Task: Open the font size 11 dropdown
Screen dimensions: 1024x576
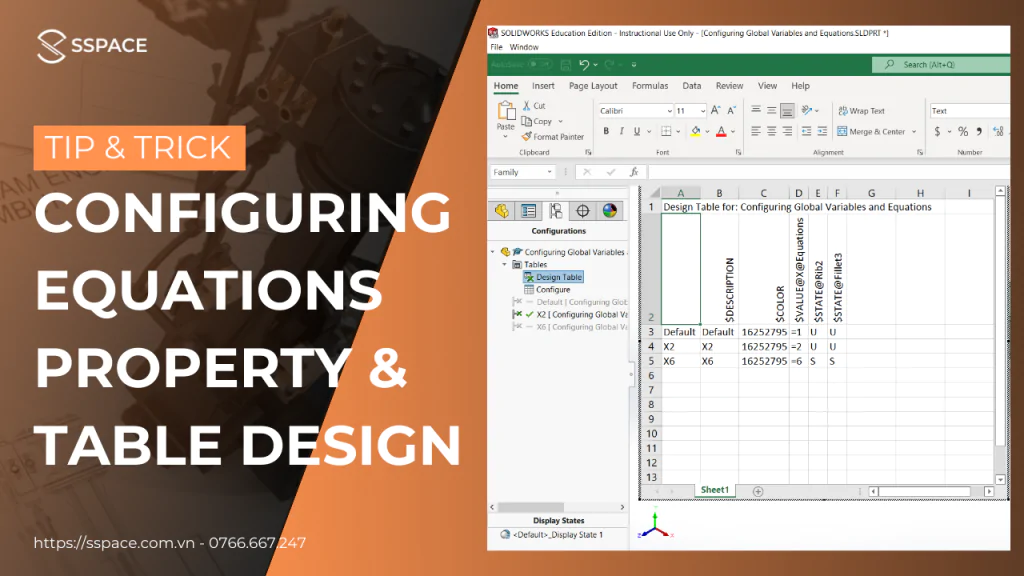Action: 703,111
